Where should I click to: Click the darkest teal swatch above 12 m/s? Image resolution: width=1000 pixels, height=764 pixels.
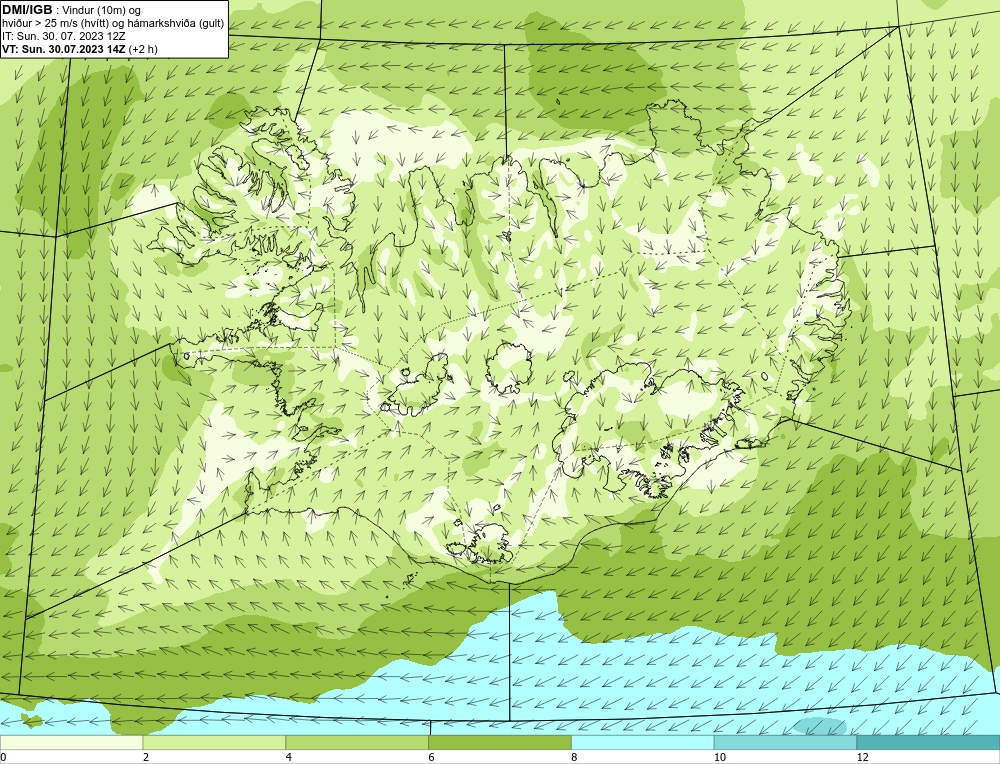click(929, 742)
